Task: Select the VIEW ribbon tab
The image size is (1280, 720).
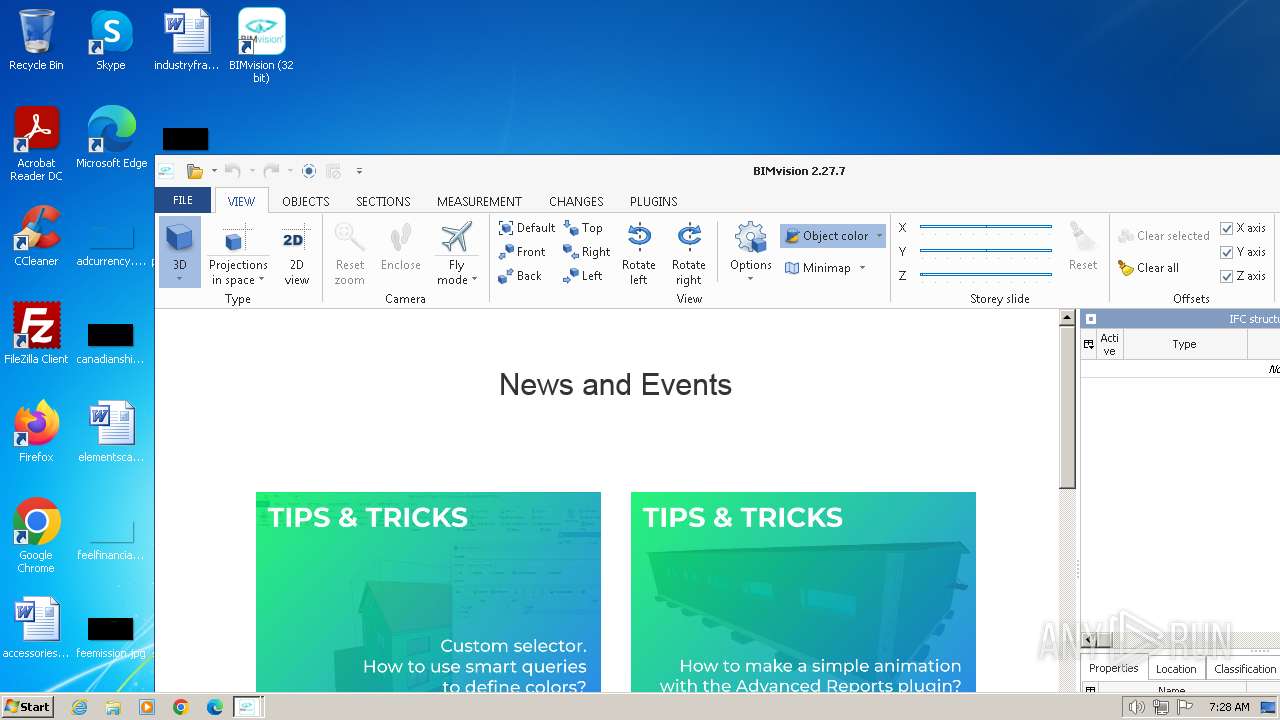Action: pos(241,201)
